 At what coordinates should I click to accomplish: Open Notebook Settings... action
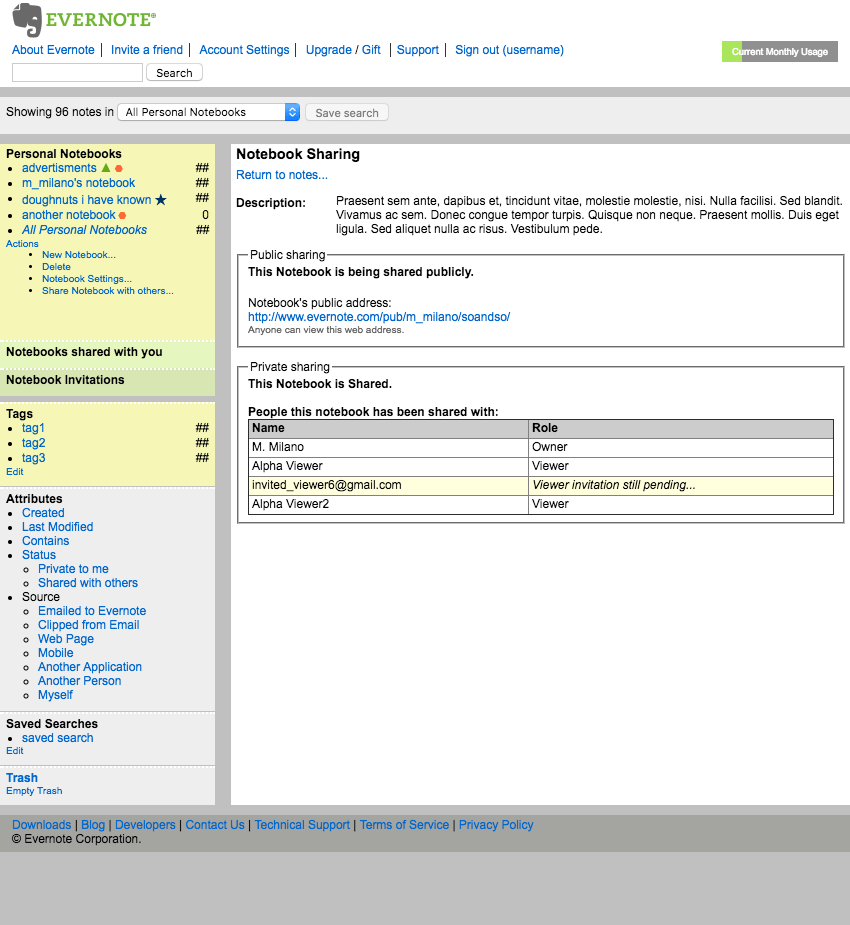coord(87,278)
